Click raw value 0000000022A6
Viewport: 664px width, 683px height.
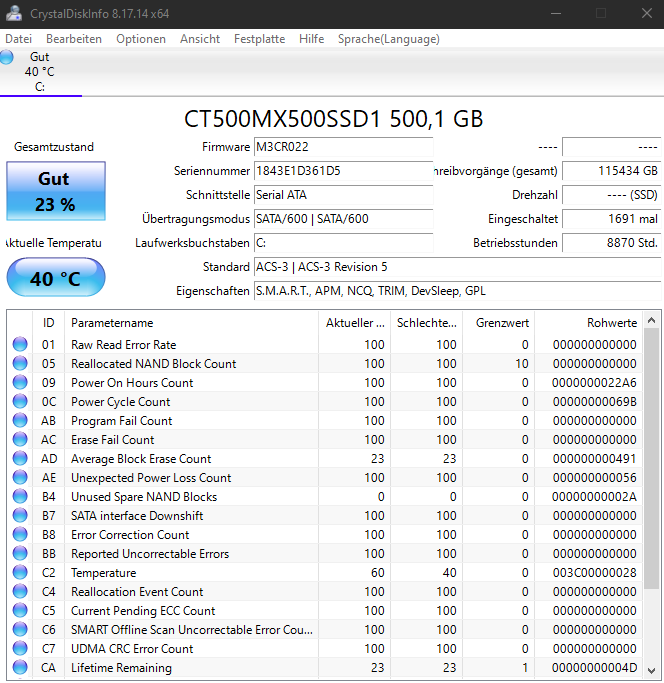tap(594, 382)
